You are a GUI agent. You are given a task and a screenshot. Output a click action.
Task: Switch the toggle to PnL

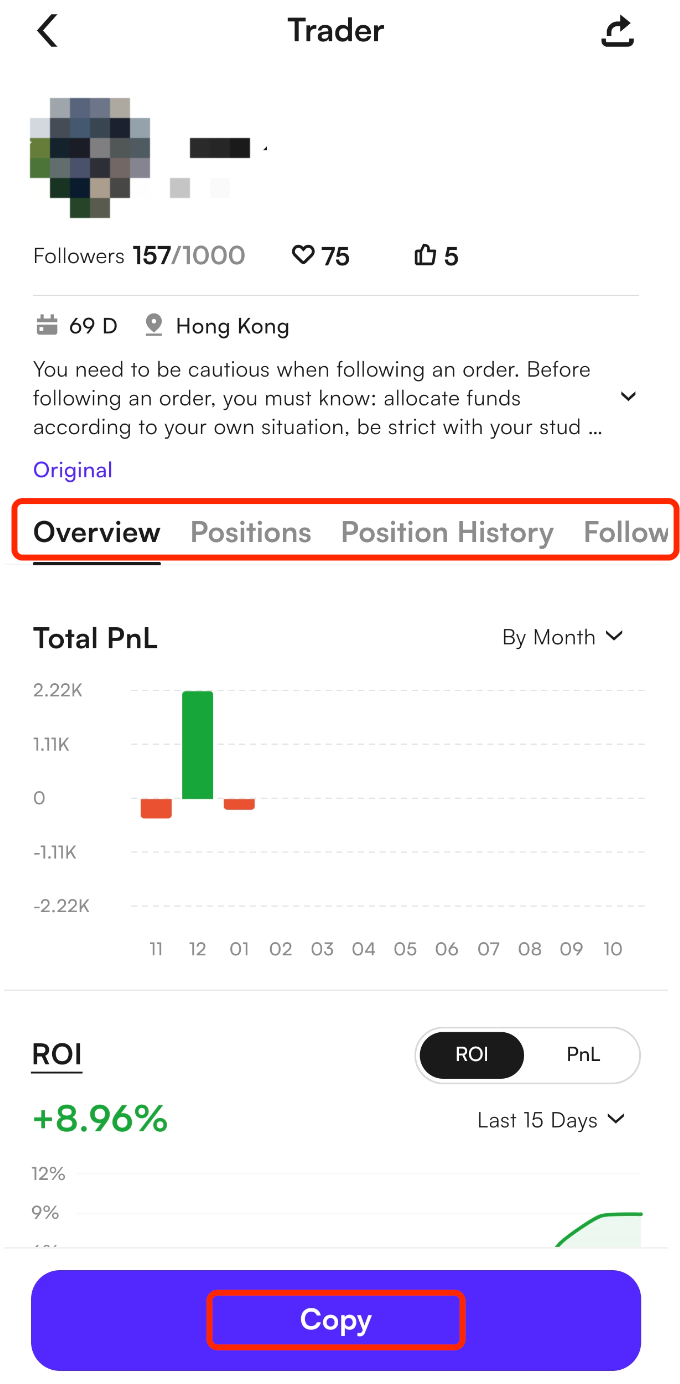[582, 1055]
